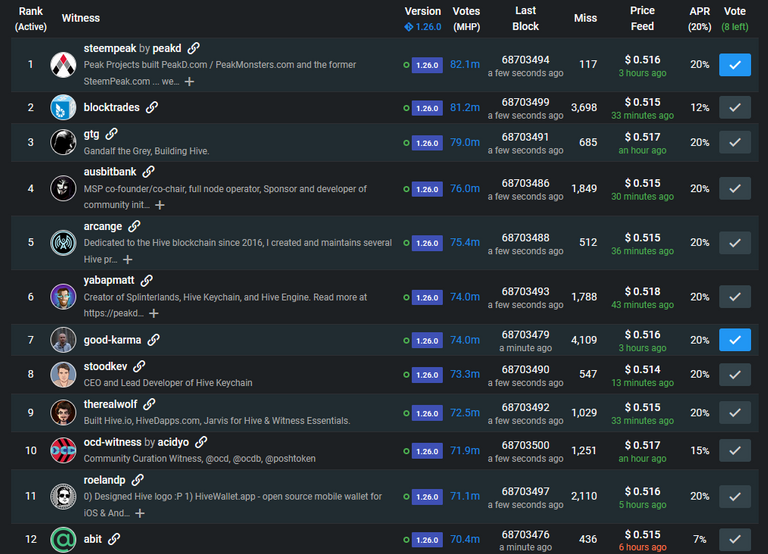Open peakd owner link for steempeak
768x554 pixels.
(167, 48)
